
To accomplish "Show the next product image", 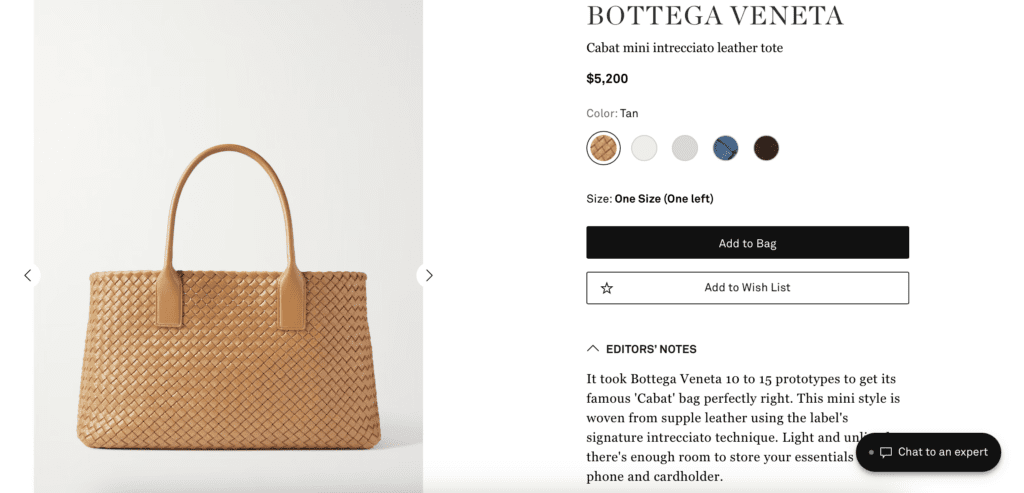I will click(429, 275).
